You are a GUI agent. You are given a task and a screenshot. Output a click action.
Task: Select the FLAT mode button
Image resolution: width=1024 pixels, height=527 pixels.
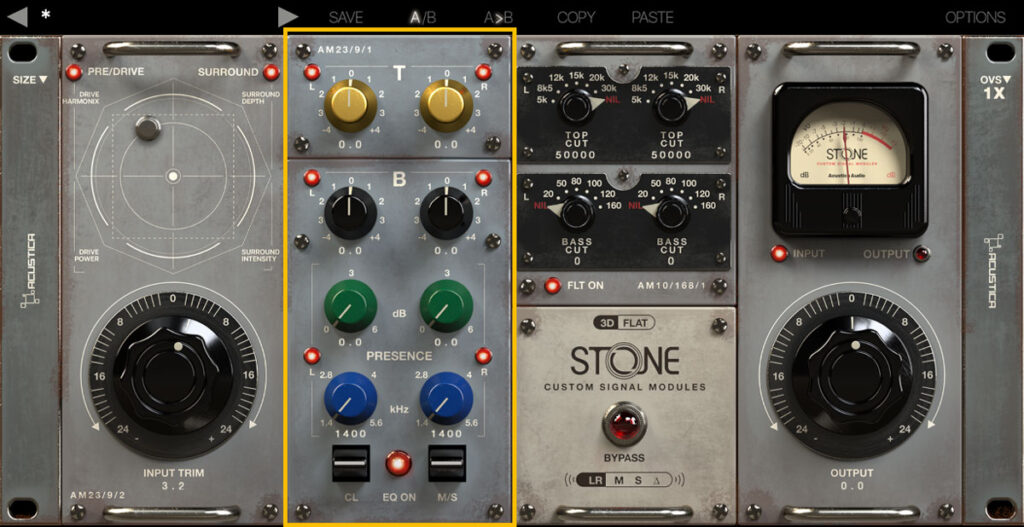tap(635, 322)
